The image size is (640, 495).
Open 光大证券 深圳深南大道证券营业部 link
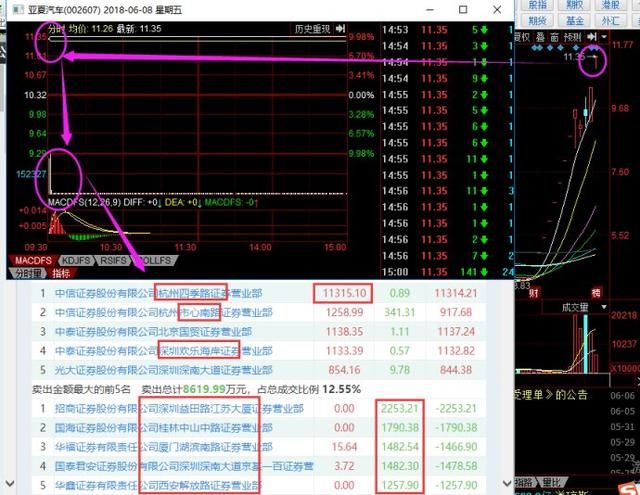click(x=163, y=370)
